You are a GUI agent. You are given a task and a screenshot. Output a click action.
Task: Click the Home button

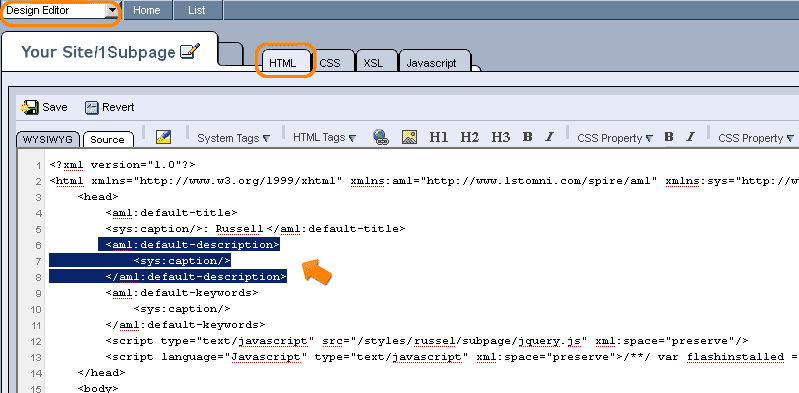[147, 10]
